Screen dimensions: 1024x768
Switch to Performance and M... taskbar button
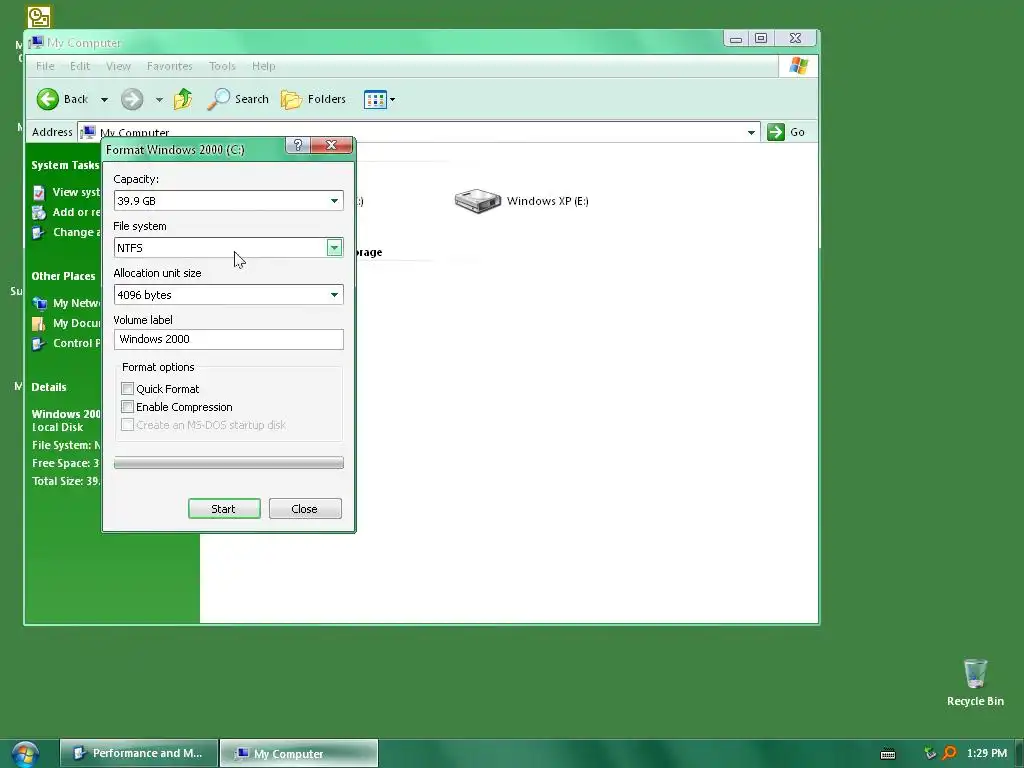138,754
